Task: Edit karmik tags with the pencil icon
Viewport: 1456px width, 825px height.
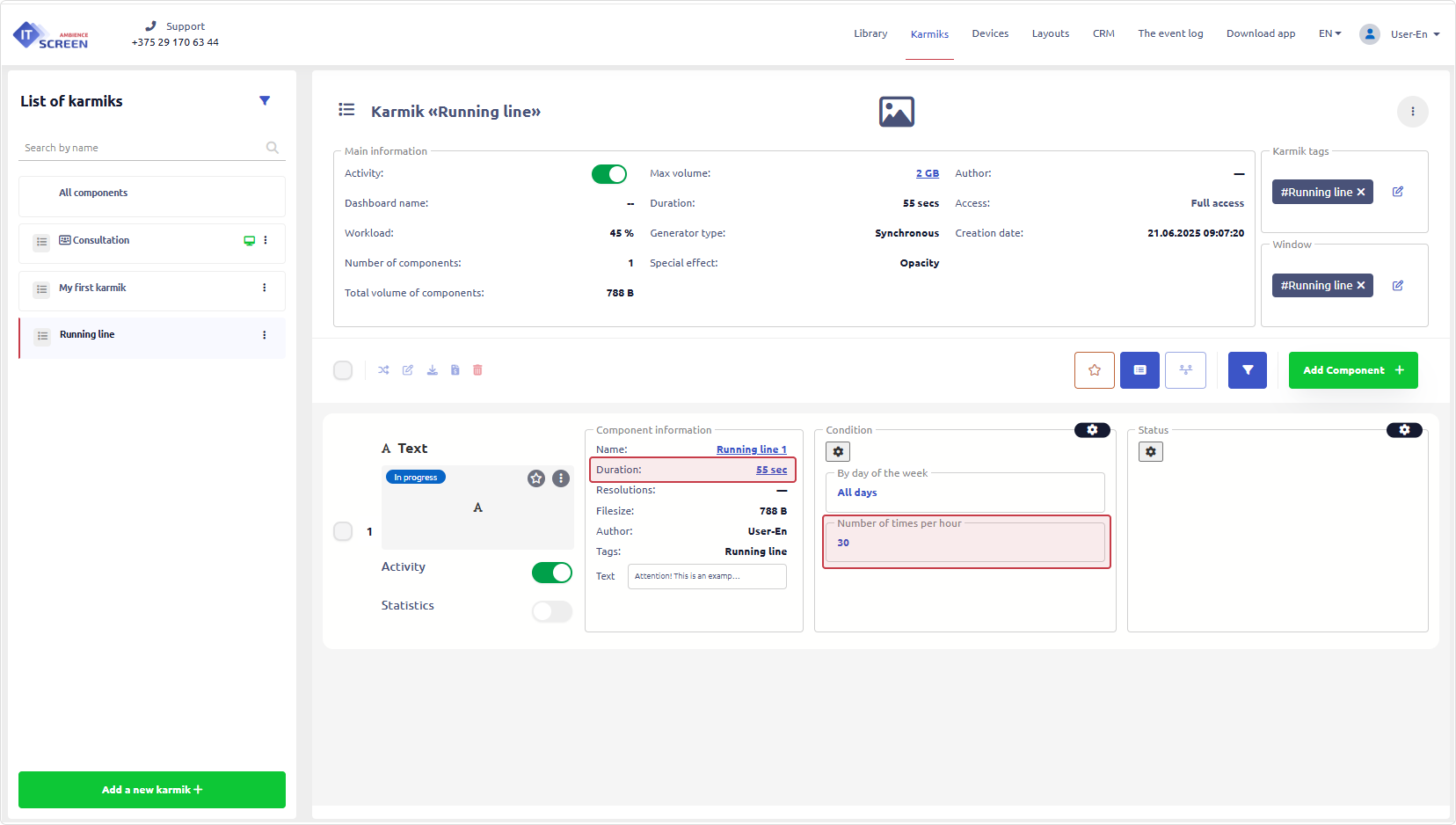Action: pyautogui.click(x=1397, y=192)
